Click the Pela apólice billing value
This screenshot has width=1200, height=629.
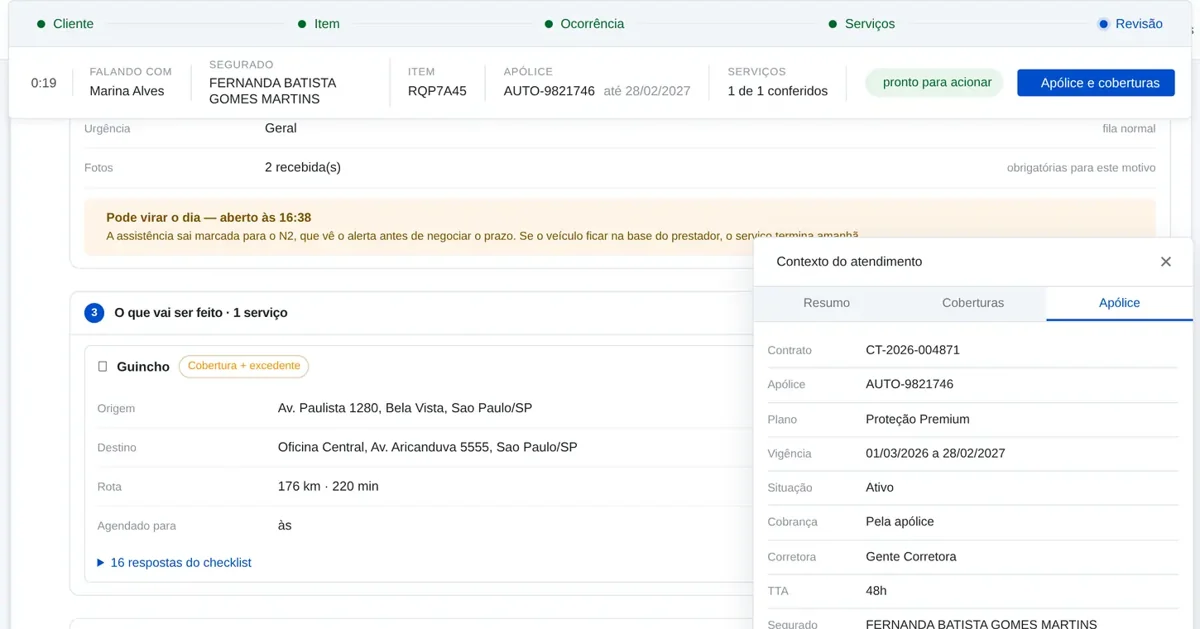pos(900,522)
